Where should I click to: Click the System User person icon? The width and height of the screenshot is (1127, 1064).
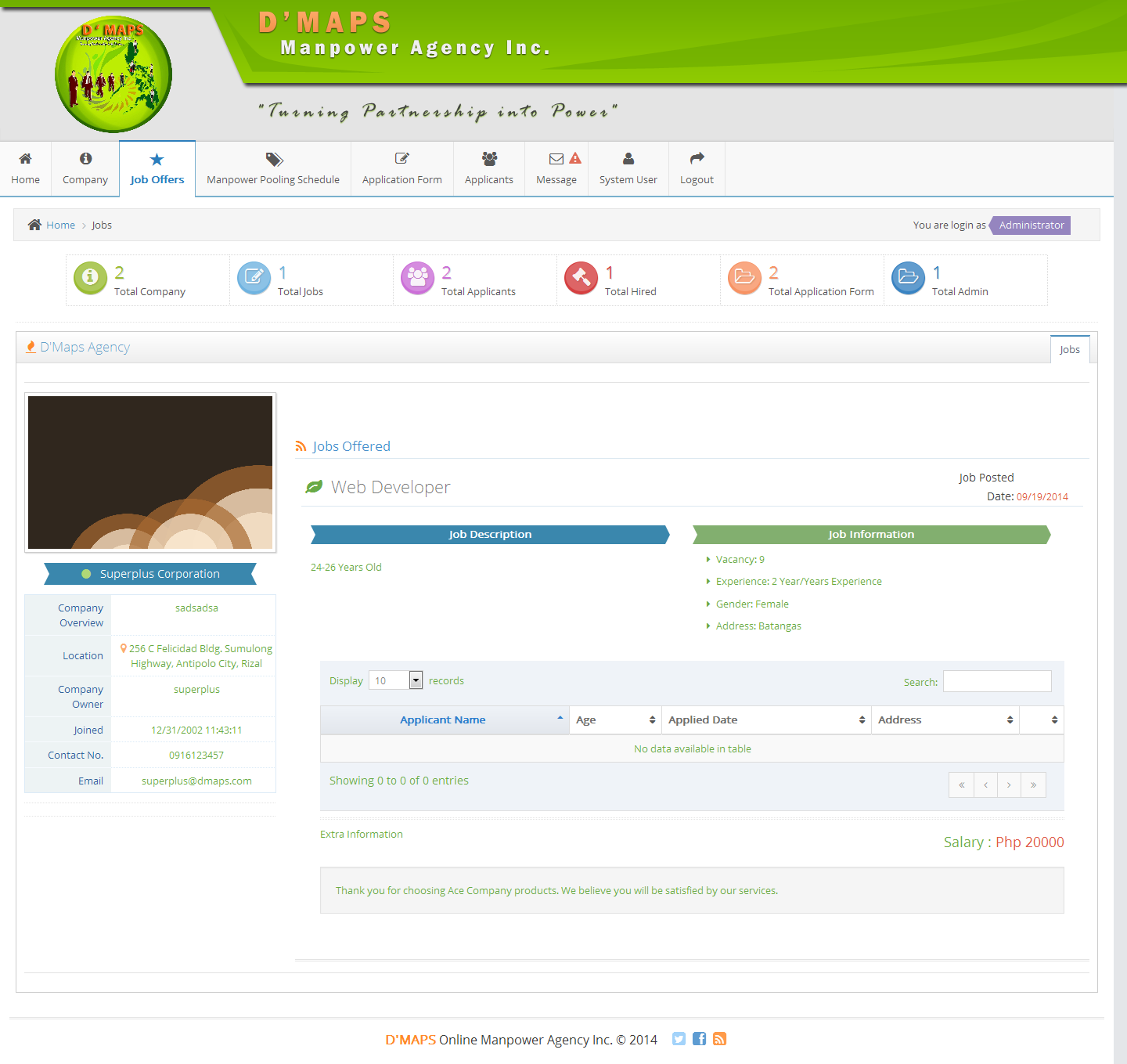click(x=628, y=159)
